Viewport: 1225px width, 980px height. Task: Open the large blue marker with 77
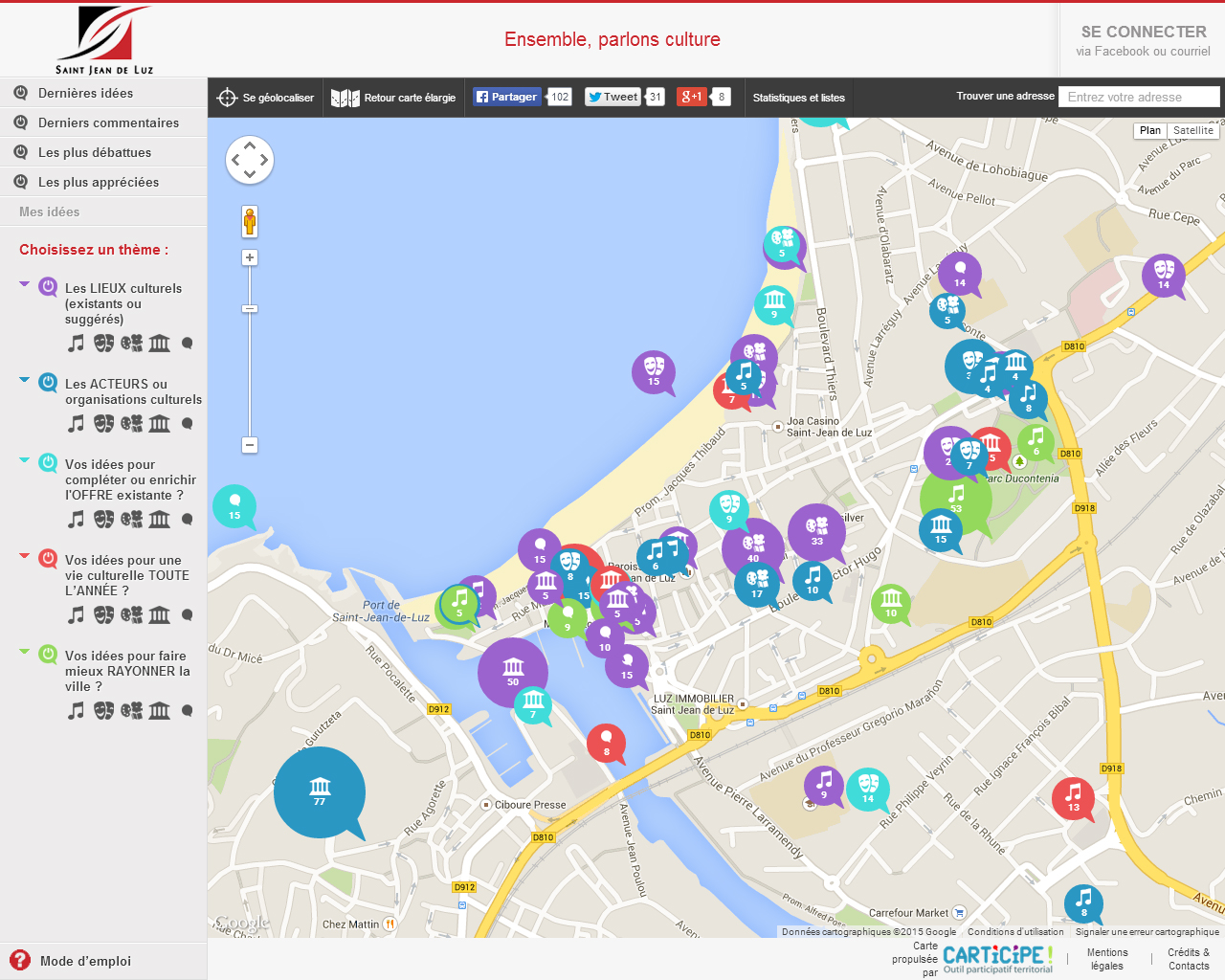tap(319, 791)
